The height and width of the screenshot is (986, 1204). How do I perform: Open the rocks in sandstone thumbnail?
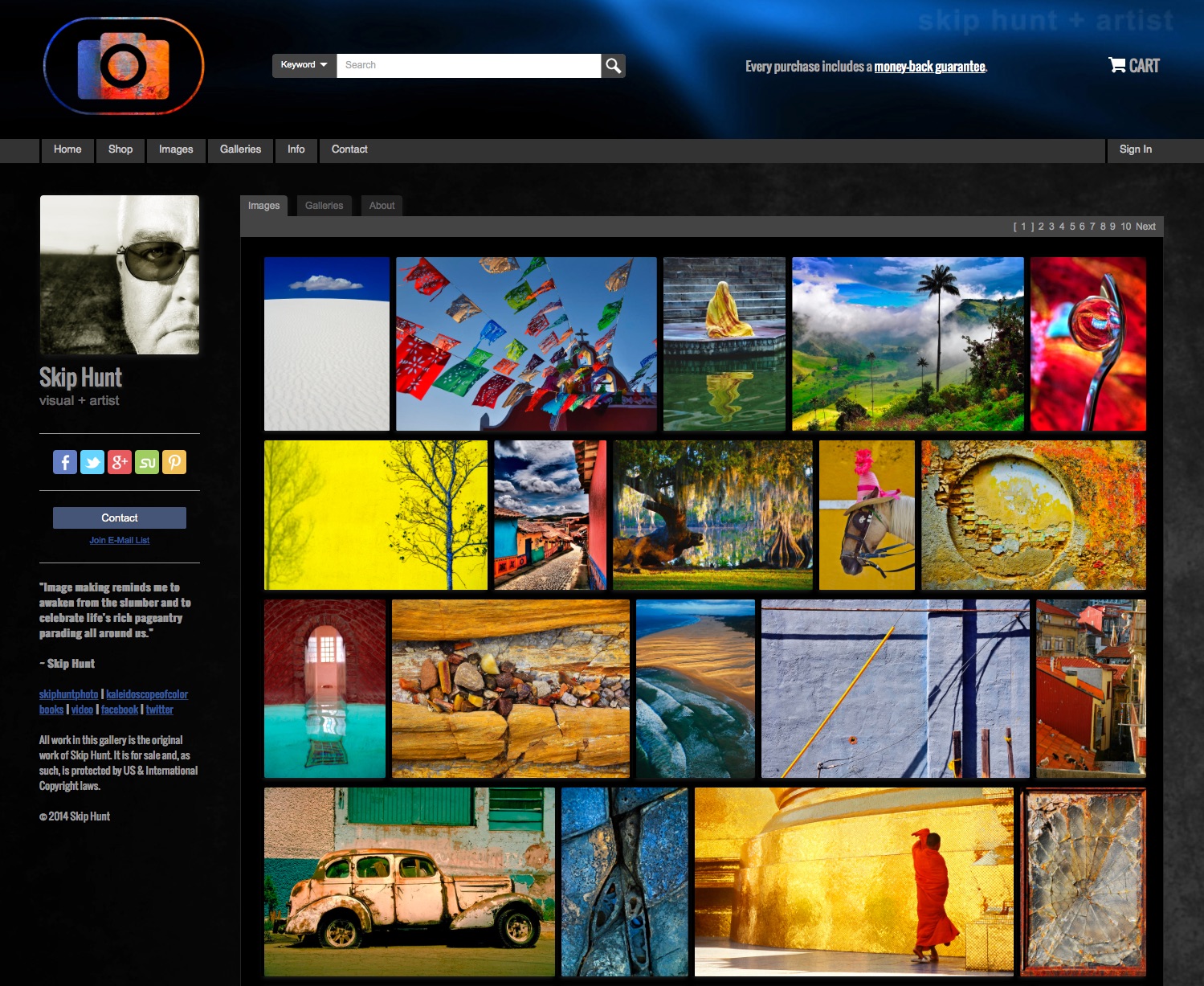click(x=511, y=689)
